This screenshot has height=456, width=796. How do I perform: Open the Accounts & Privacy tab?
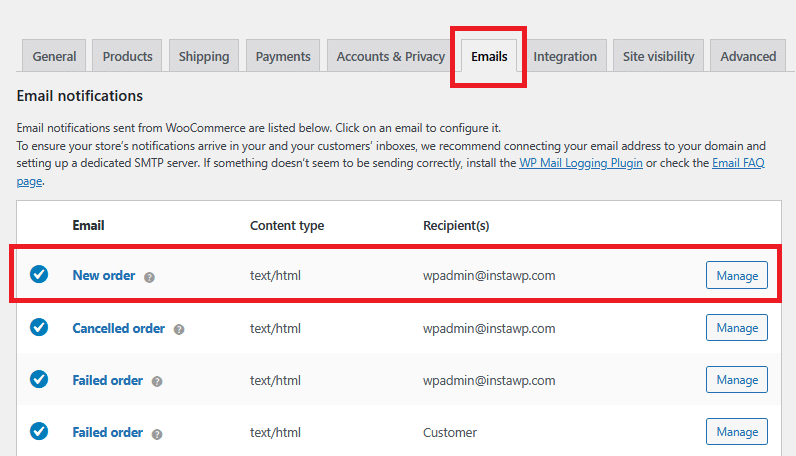(x=390, y=56)
